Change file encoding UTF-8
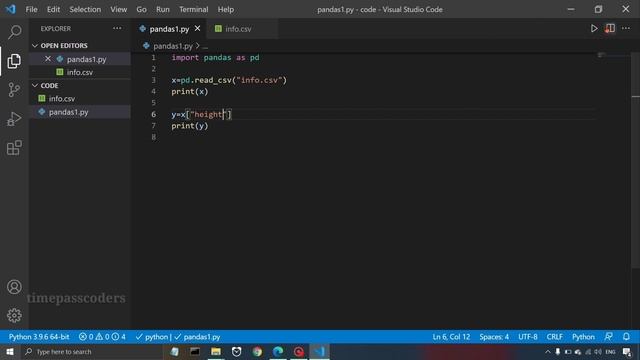640x360 pixels. coord(528,337)
